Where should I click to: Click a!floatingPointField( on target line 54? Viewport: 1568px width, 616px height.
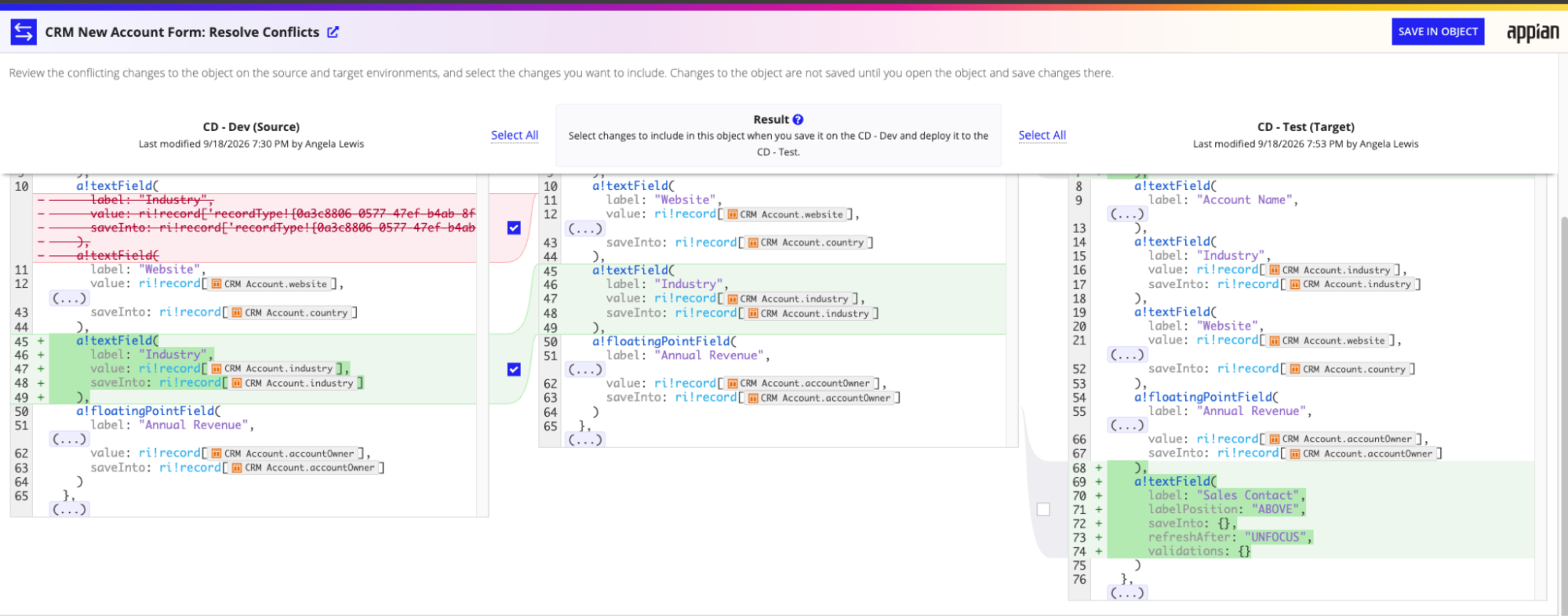tap(1206, 397)
